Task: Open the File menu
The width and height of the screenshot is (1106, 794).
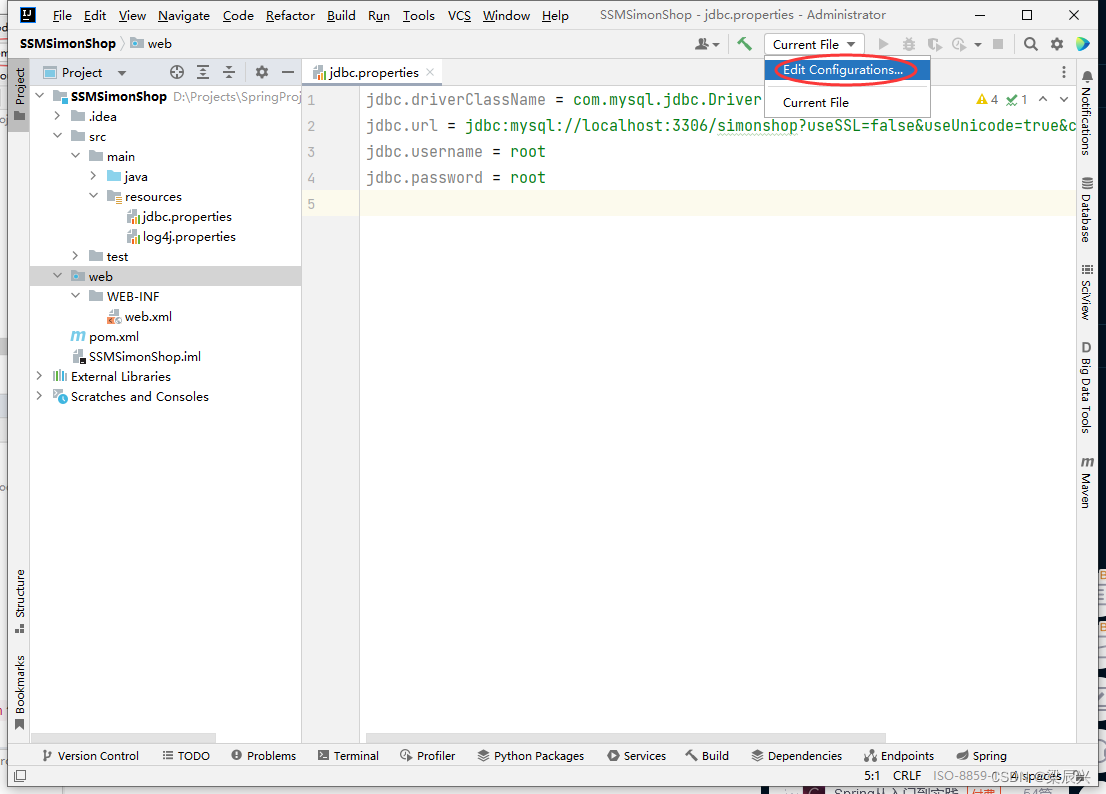Action: click(x=62, y=16)
